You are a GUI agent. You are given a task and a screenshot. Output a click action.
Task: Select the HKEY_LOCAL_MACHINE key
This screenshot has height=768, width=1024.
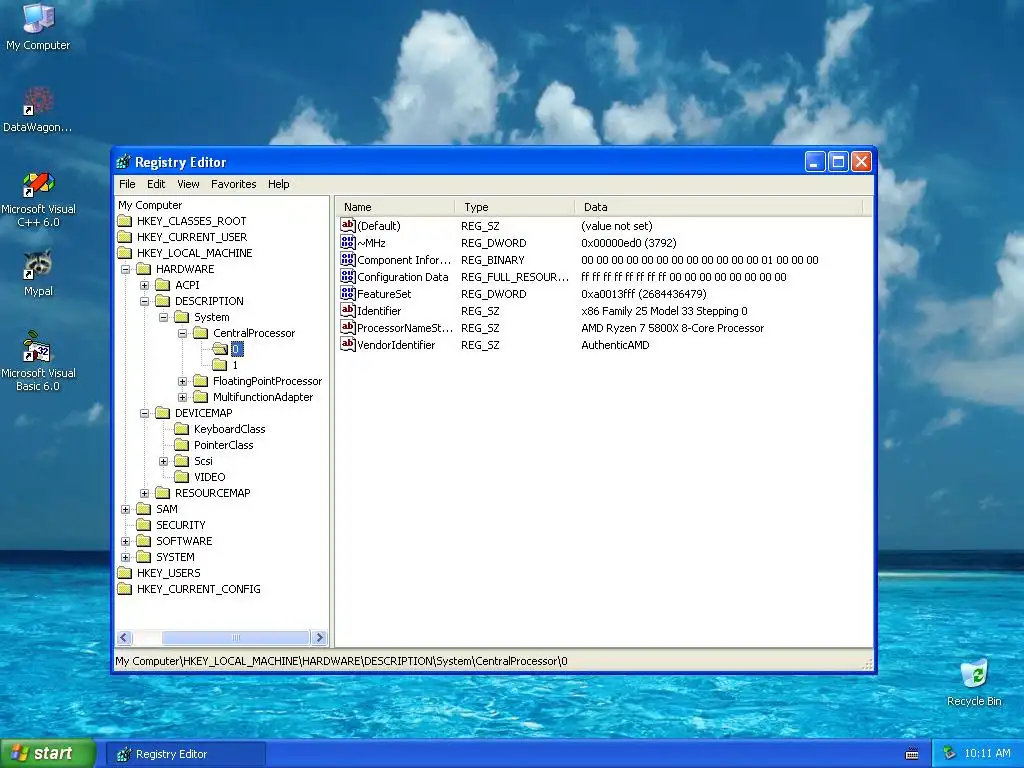tap(194, 253)
